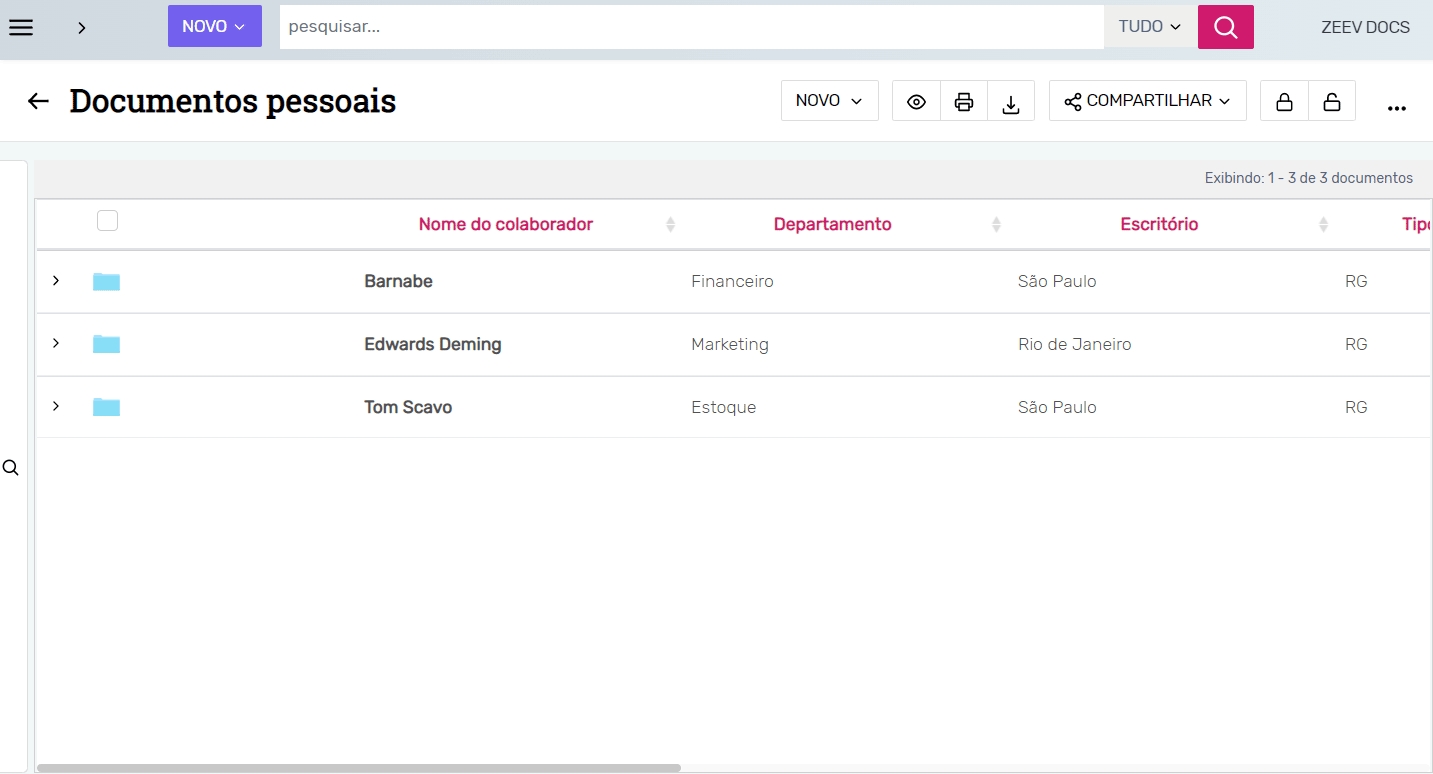Expand the Tom Scavo row
1433x774 pixels.
[x=56, y=406]
